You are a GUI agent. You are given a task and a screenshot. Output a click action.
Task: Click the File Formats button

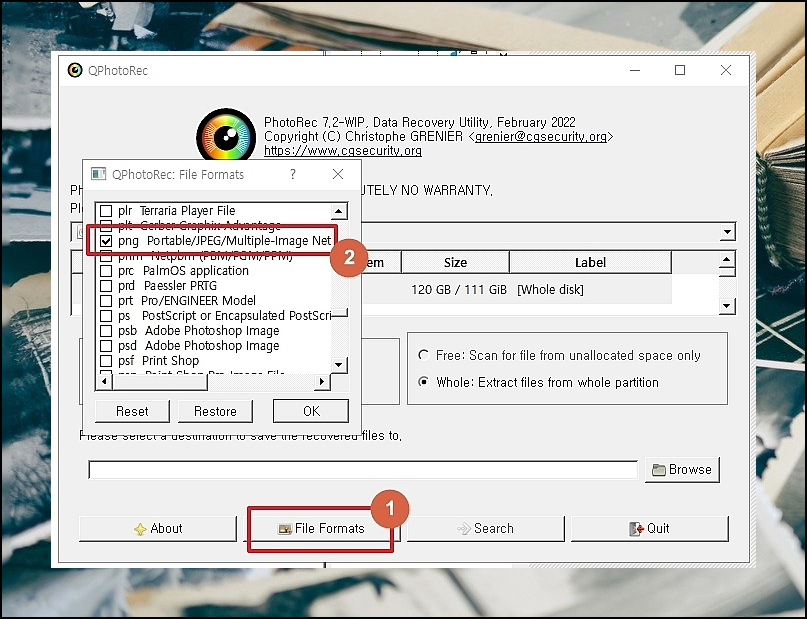(x=321, y=529)
